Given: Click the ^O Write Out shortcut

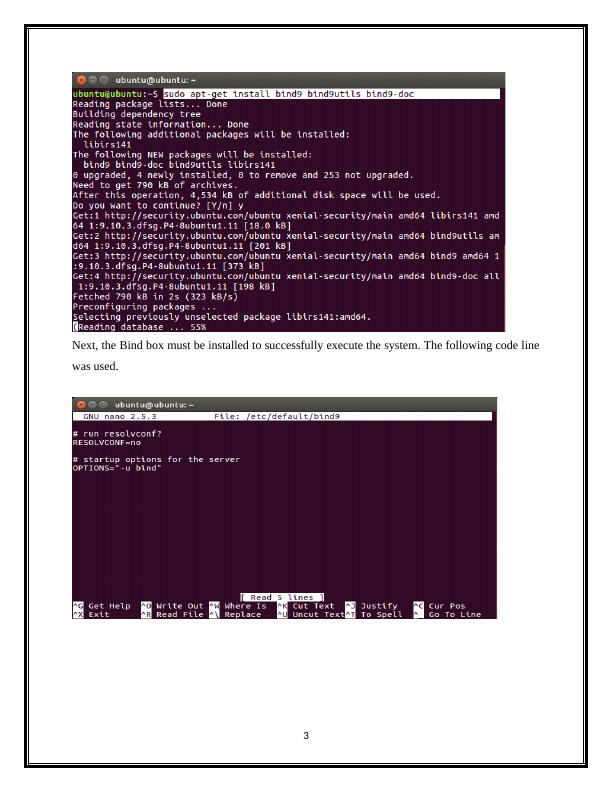Looking at the screenshot, I should [x=172, y=606].
